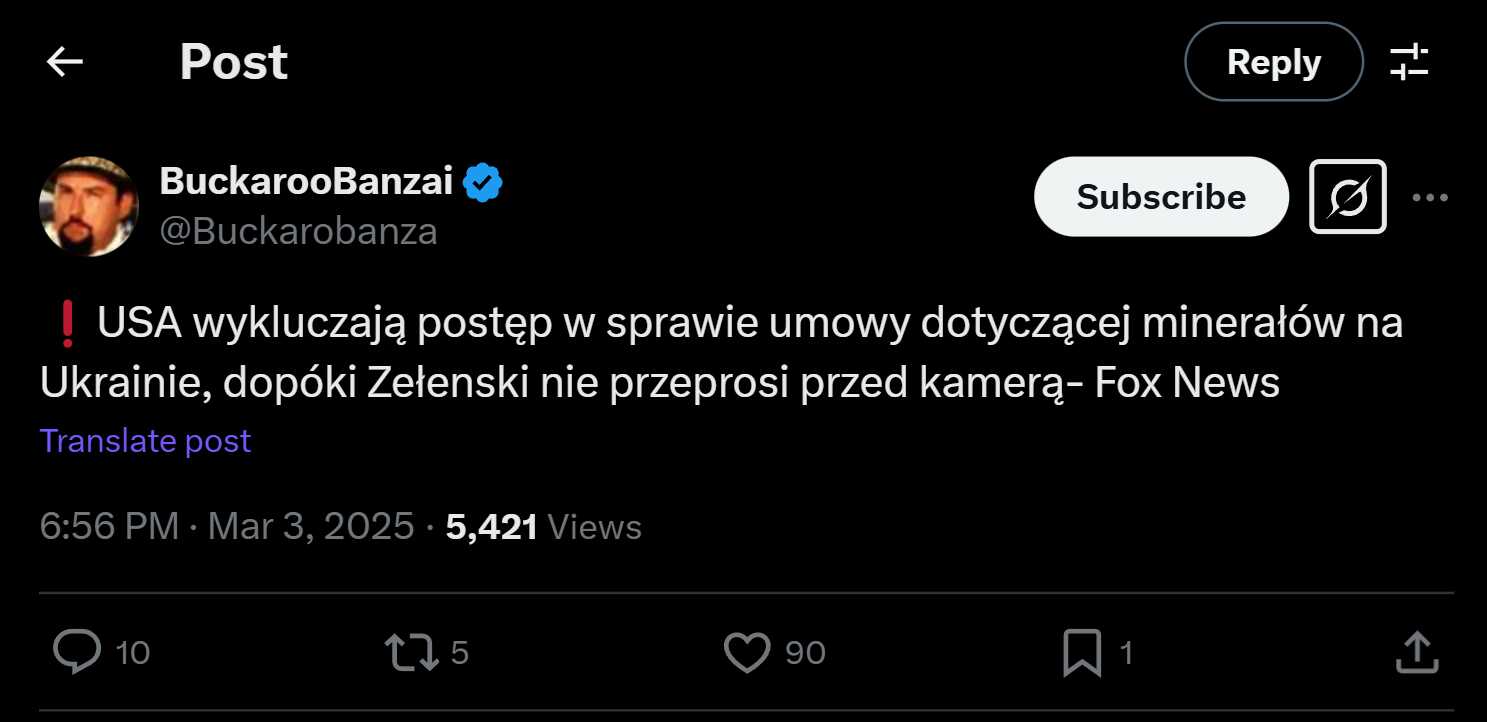Repost using the arrows icon
Screen dimensions: 1487x722
click(411, 653)
